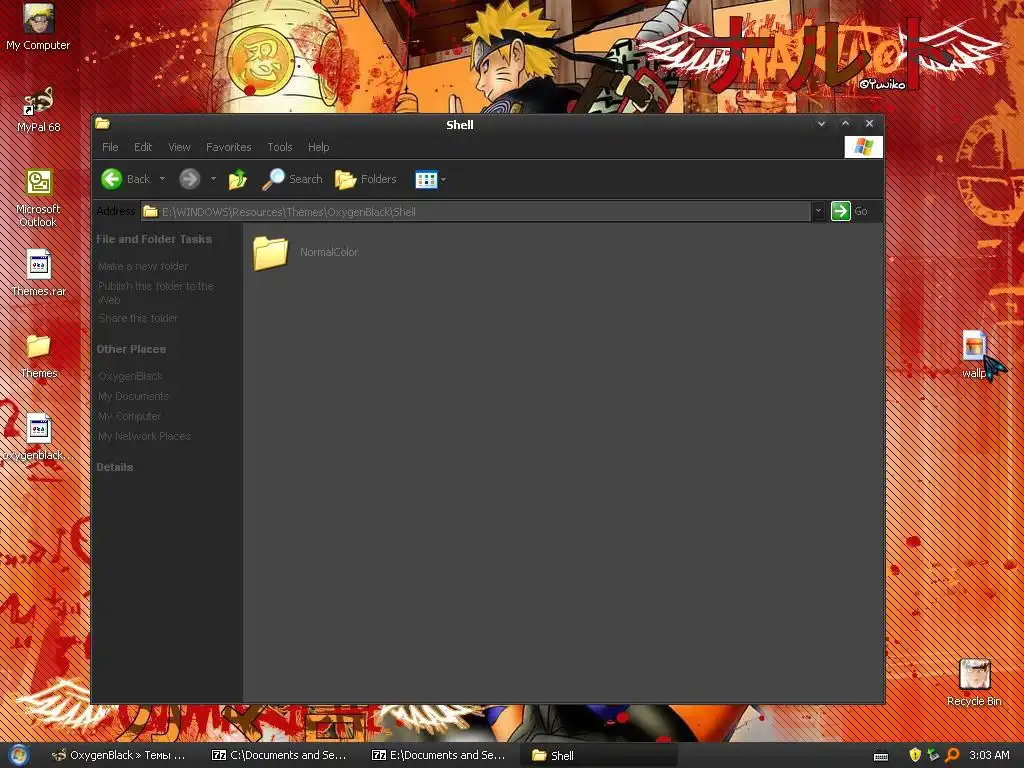Open the File menu
The image size is (1024, 768).
[x=110, y=147]
